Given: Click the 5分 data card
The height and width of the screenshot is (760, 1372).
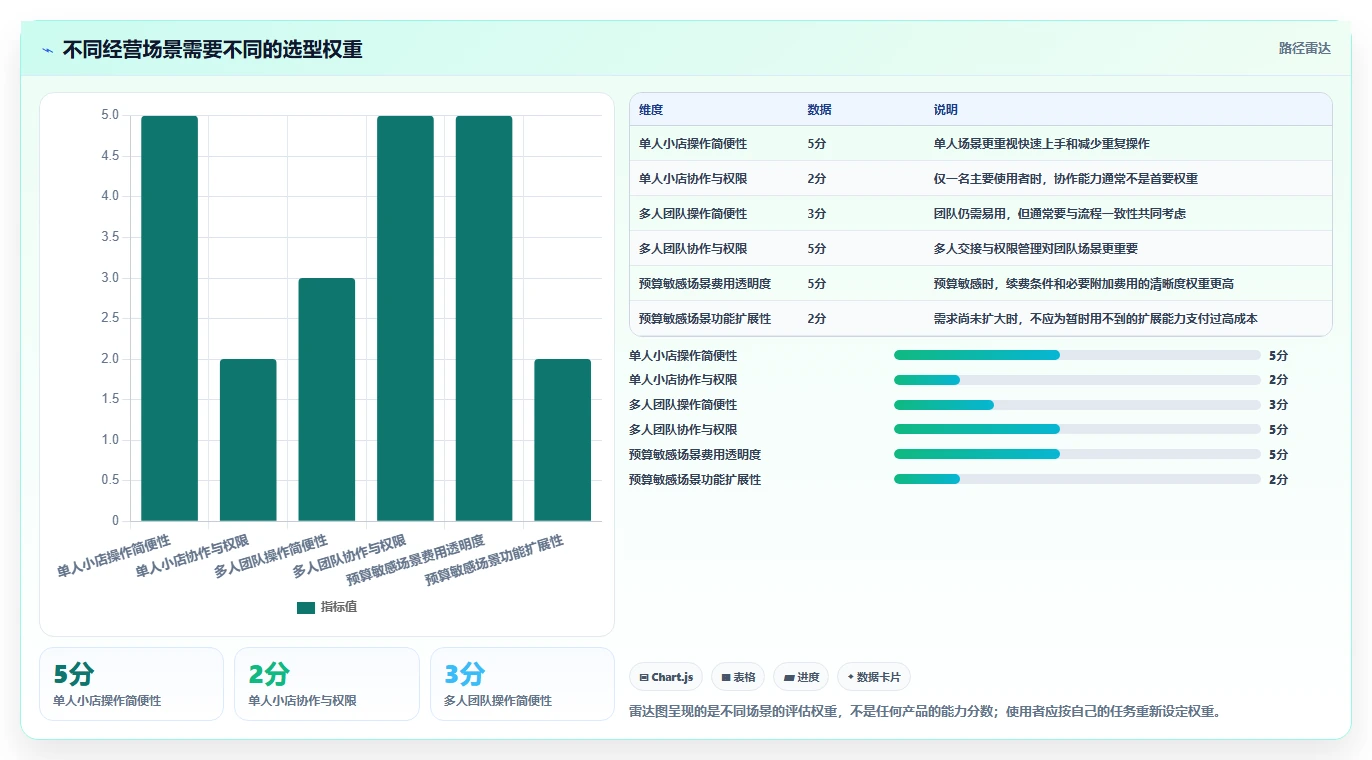Looking at the screenshot, I should click(131, 684).
